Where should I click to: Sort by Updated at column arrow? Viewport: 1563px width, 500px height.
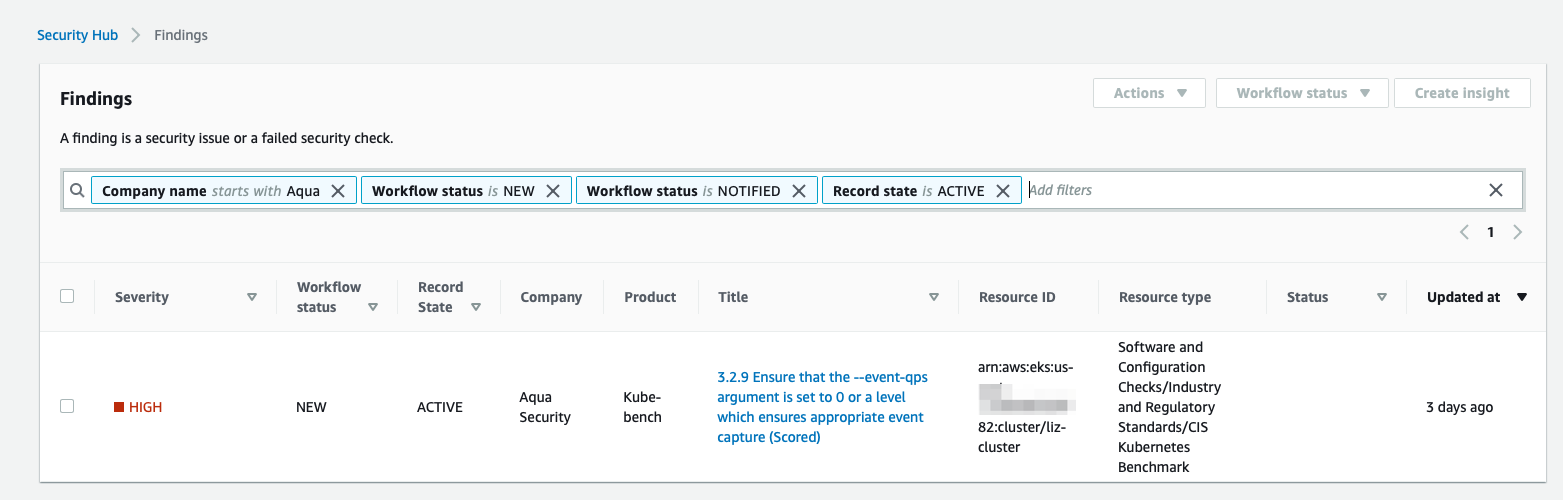(x=1522, y=297)
